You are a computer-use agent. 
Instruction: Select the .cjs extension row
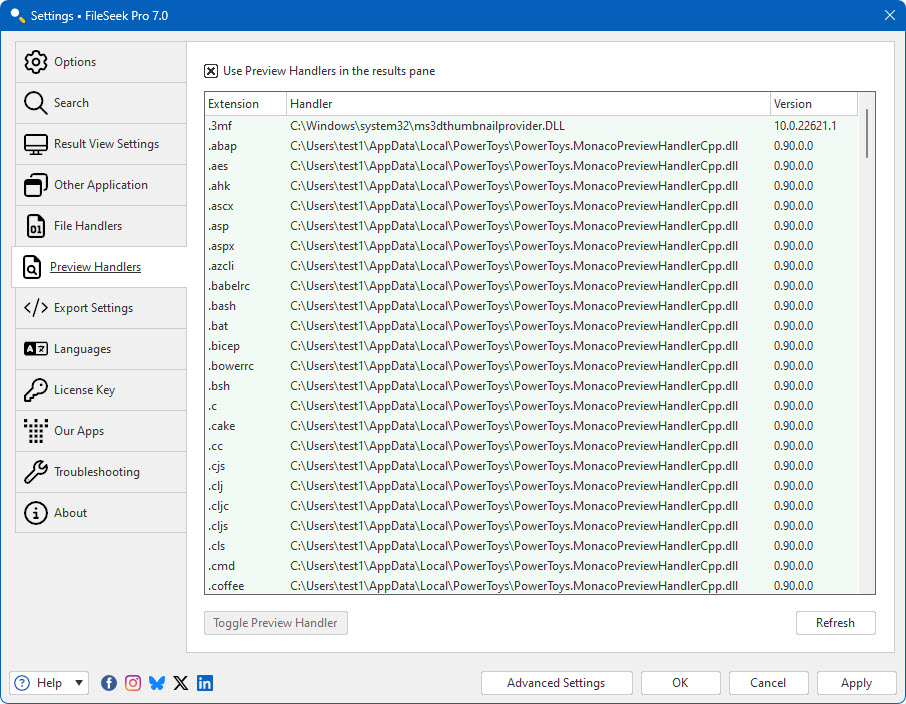[x=532, y=466]
